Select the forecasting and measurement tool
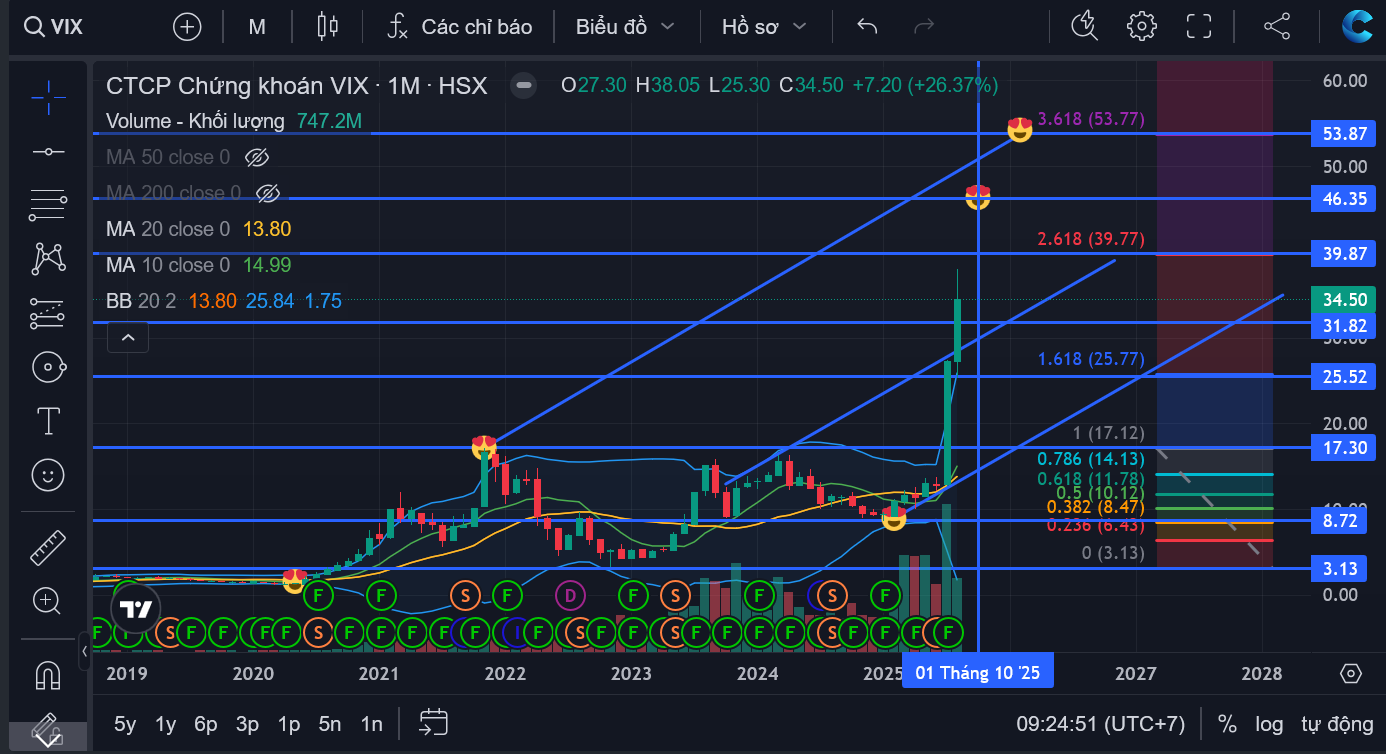Image resolution: width=1386 pixels, height=754 pixels. [48, 313]
